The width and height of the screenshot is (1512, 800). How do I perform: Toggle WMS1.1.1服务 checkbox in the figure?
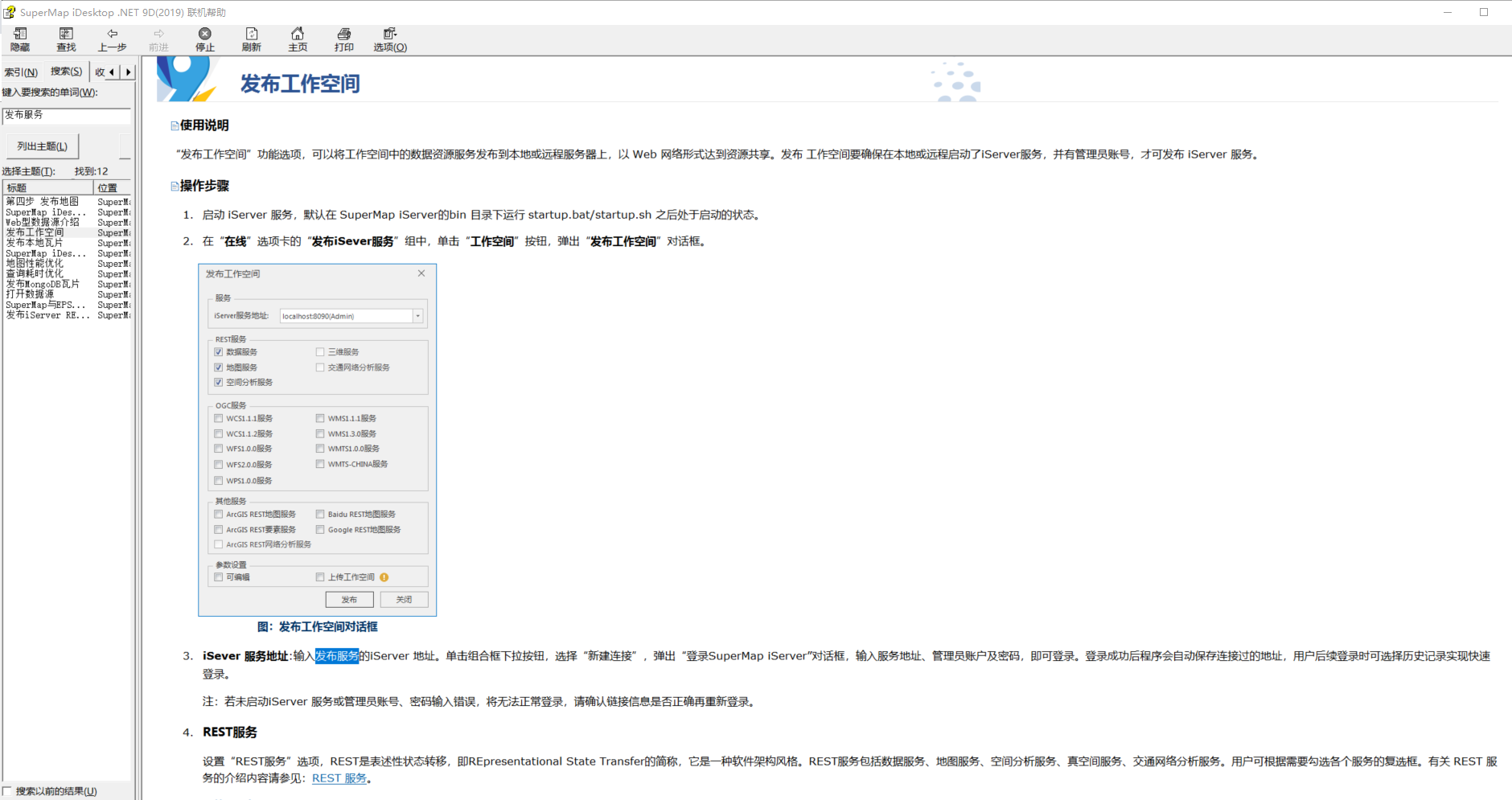[x=320, y=418]
